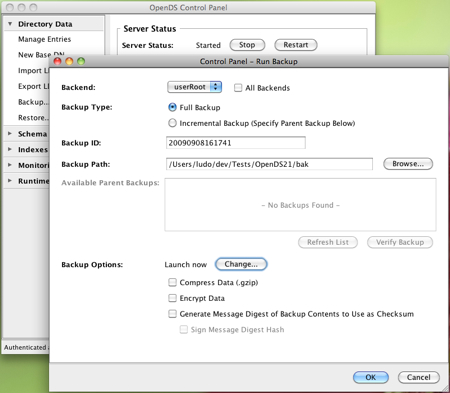Open the Backend userRoot dropdown
This screenshot has height=393, width=450.
[x=194, y=87]
